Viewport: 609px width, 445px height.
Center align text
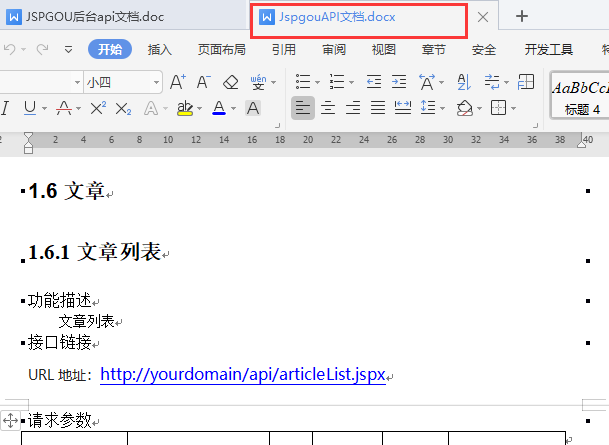click(328, 108)
